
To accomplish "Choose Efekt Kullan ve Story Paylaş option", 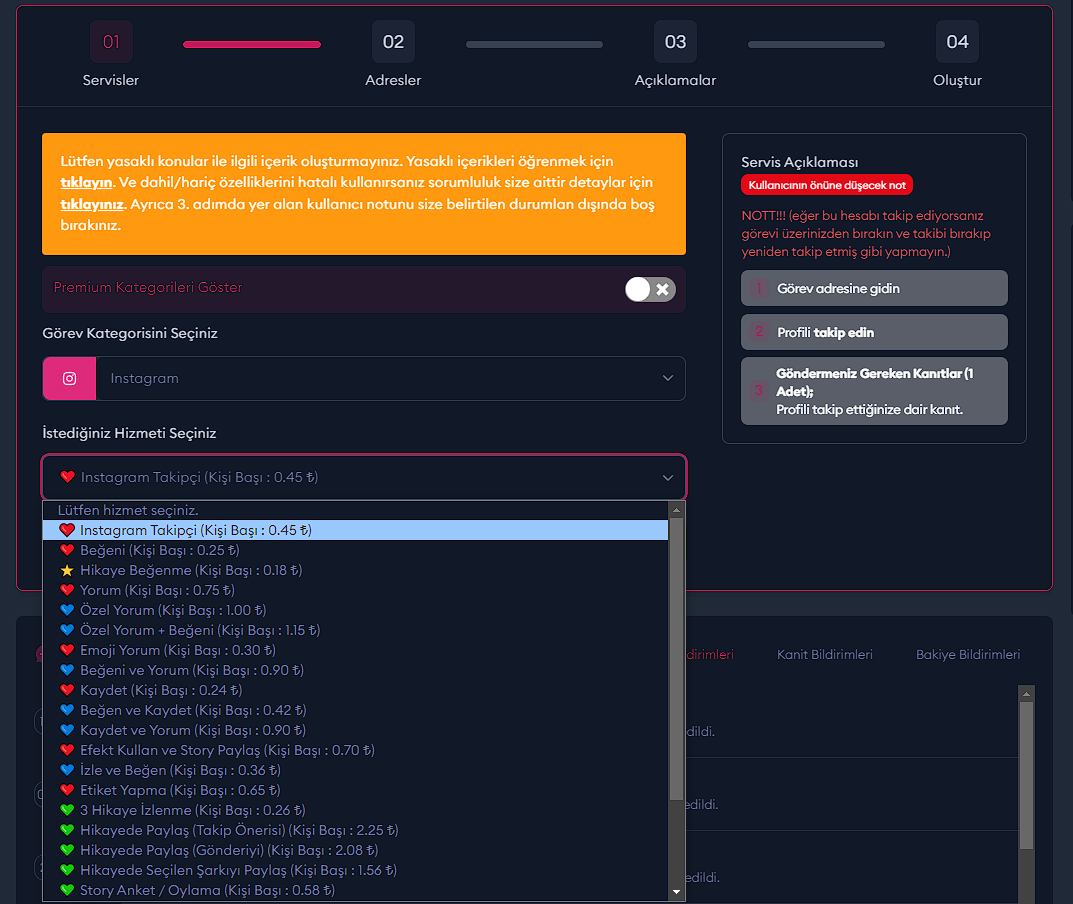I will pyautogui.click(x=355, y=750).
